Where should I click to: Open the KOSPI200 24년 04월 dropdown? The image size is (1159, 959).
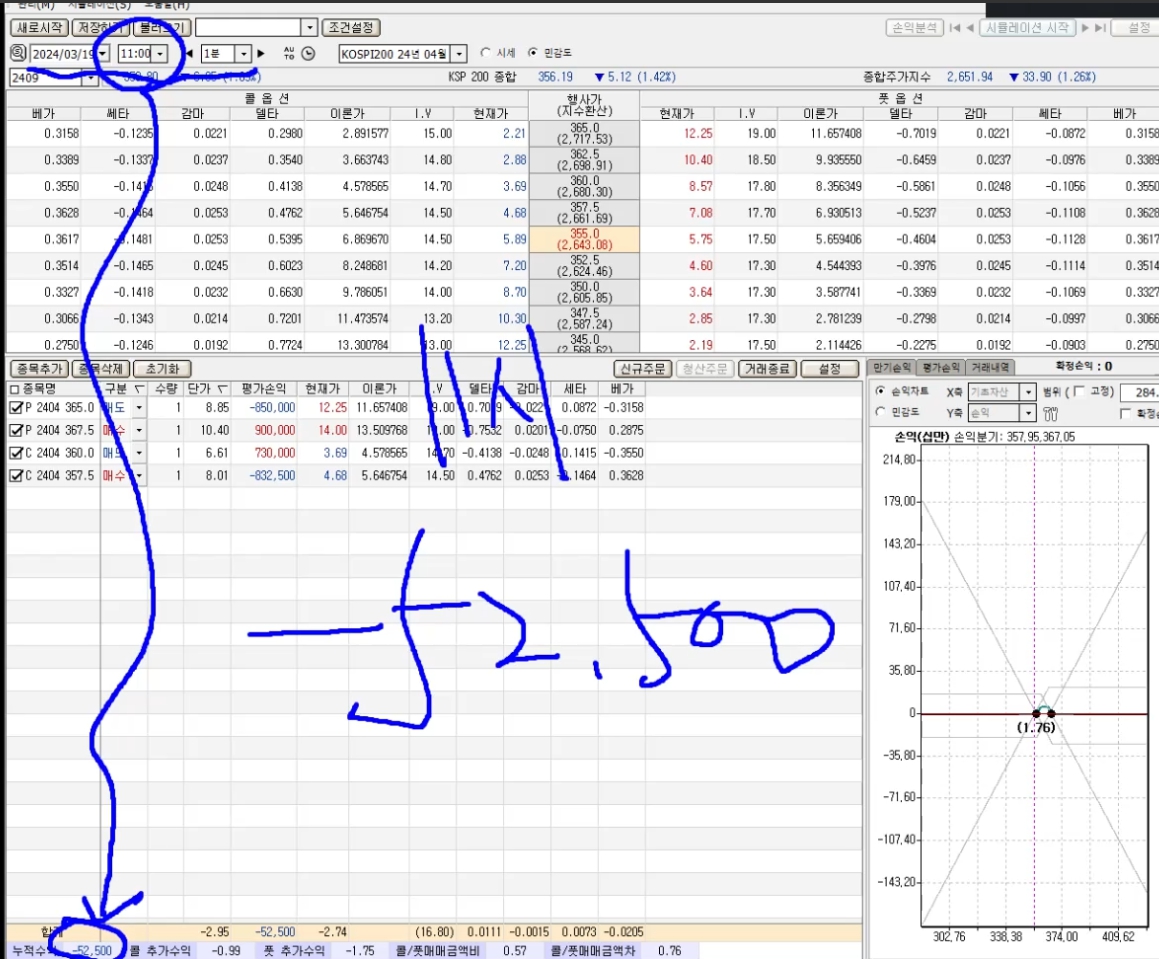point(459,54)
